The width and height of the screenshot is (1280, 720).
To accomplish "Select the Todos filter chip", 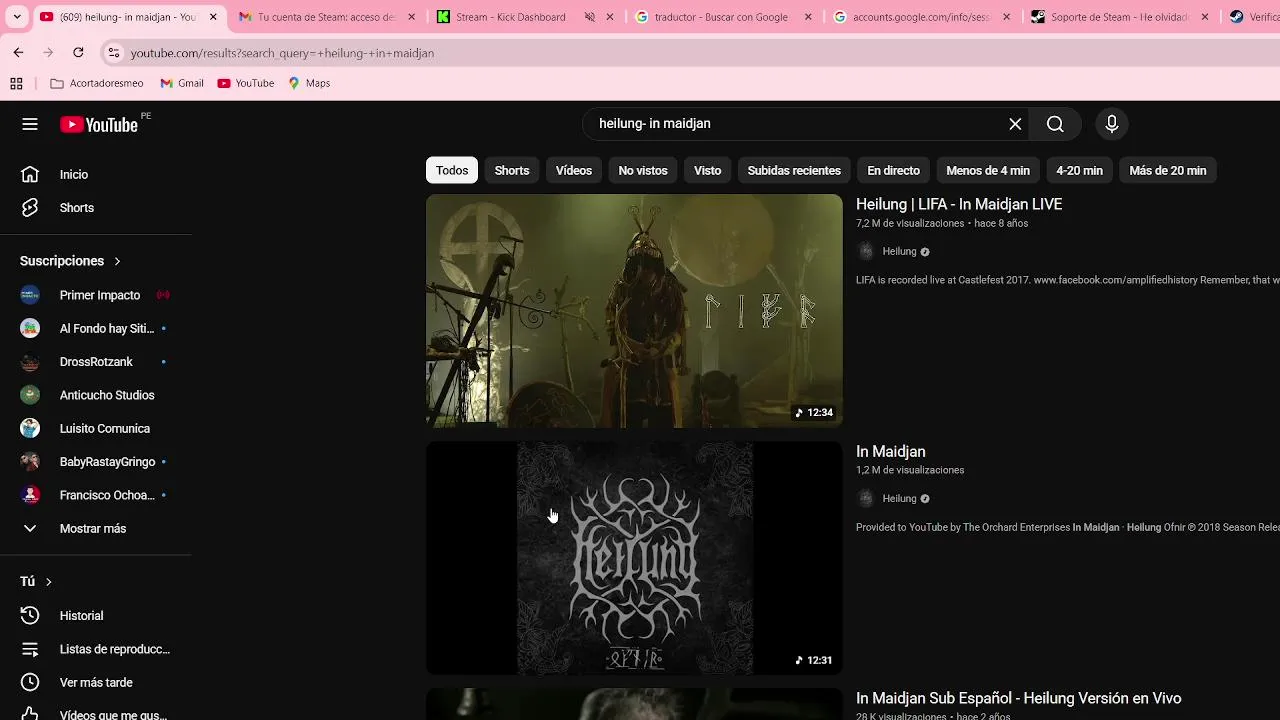I will [x=452, y=170].
